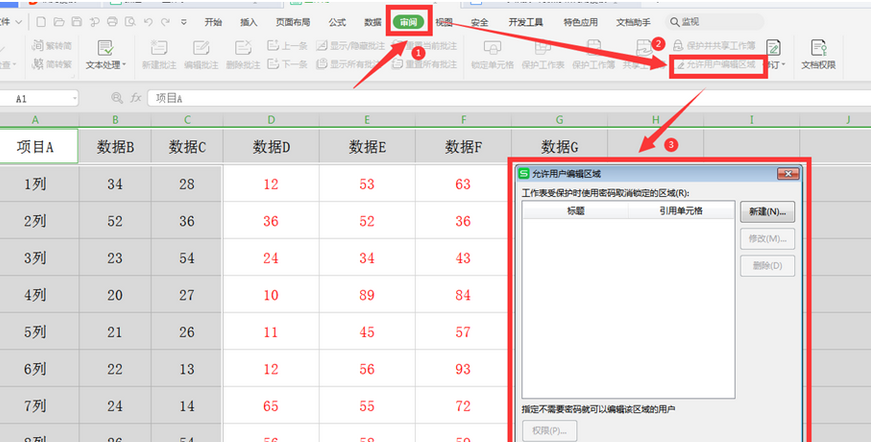This screenshot has height=442, width=871.
Task: Click the 监视 search box
Action: click(714, 22)
